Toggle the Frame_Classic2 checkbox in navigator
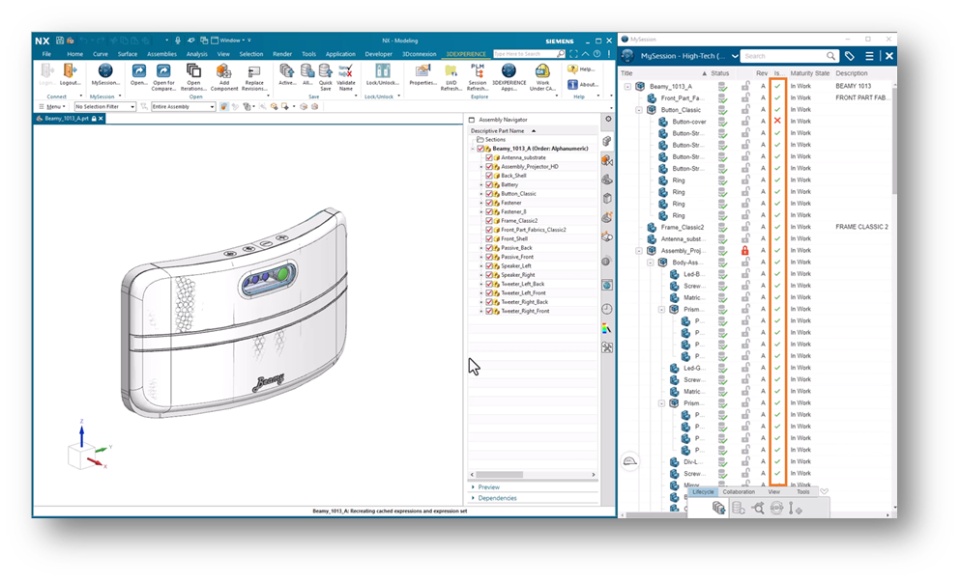960x581 pixels. 489,220
